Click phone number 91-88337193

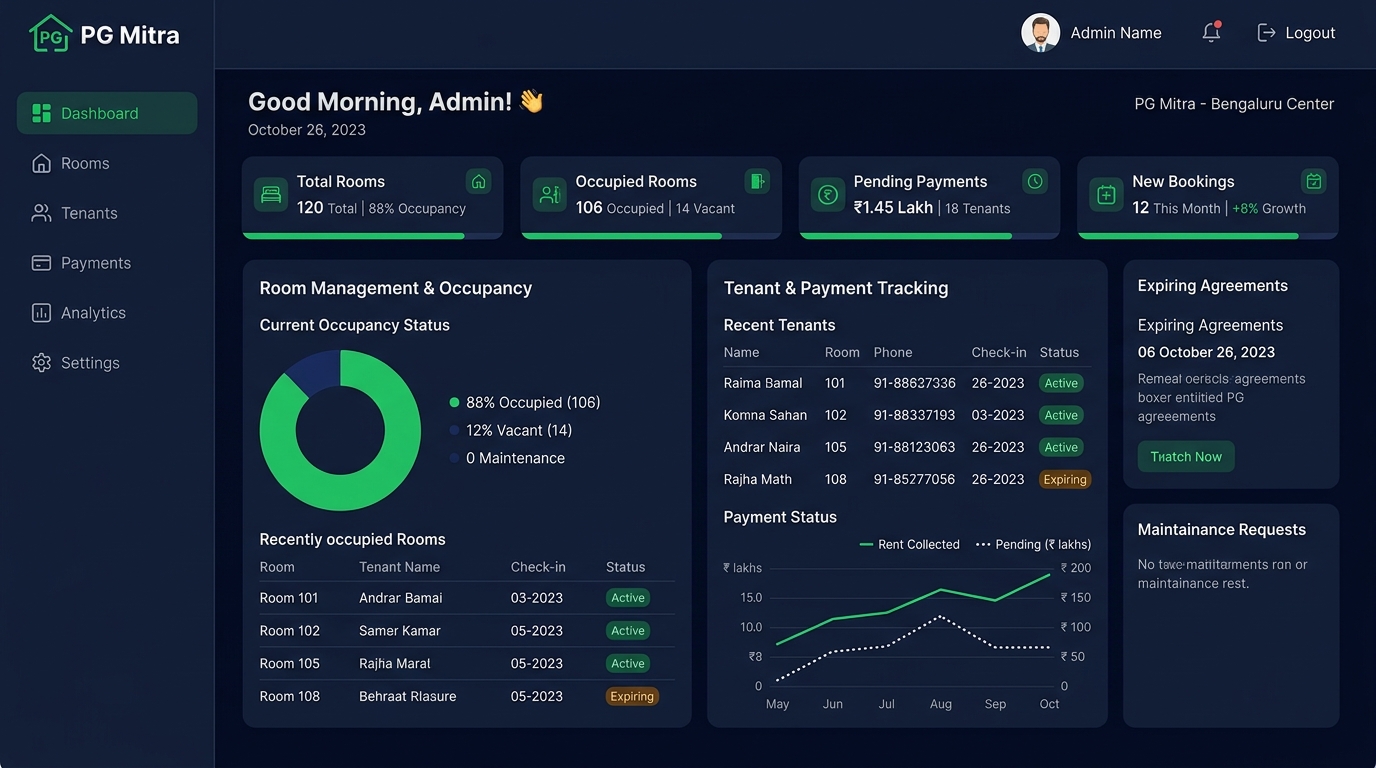(914, 415)
